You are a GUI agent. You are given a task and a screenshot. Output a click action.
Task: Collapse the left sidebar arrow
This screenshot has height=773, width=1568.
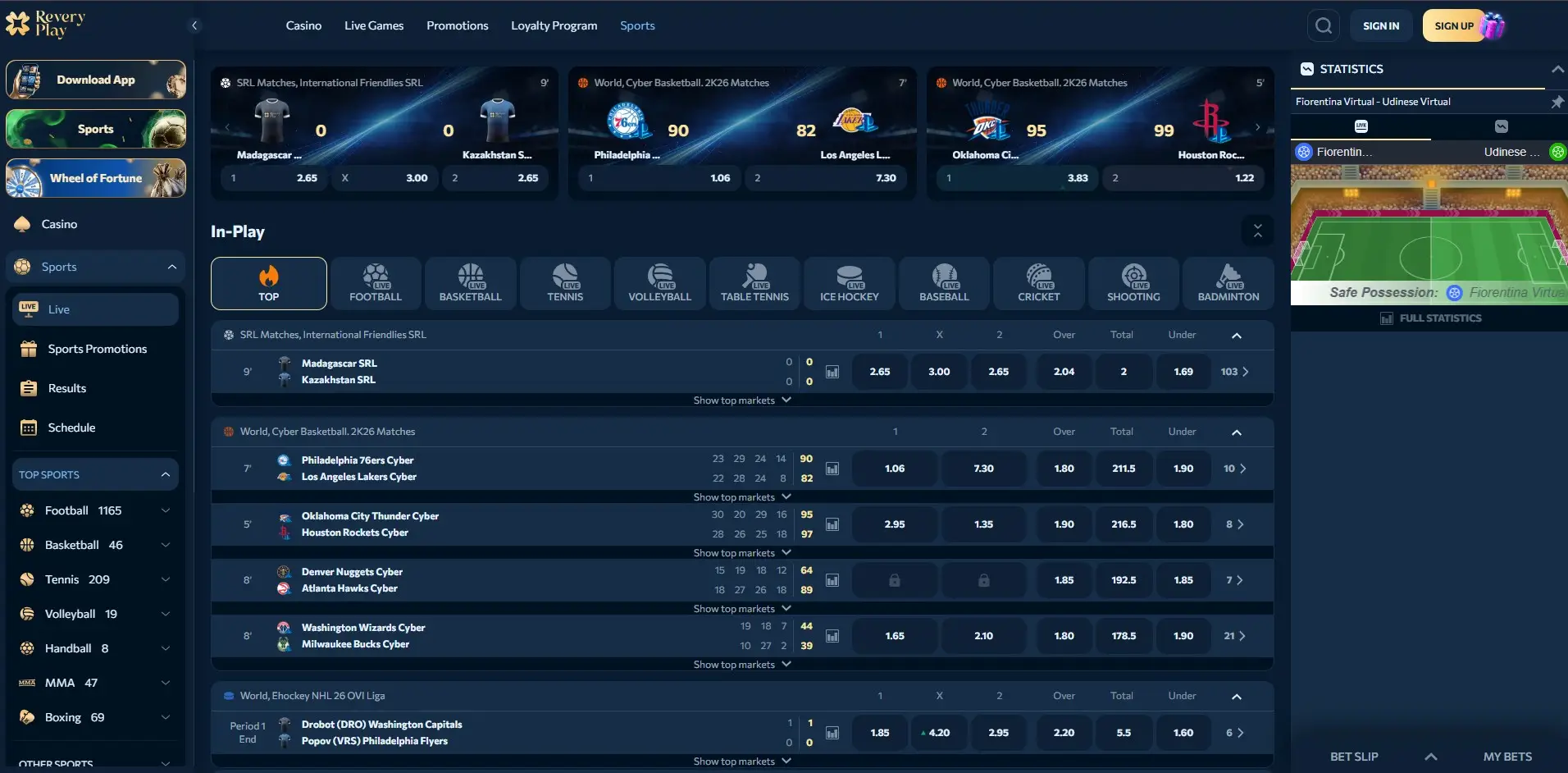[x=194, y=25]
